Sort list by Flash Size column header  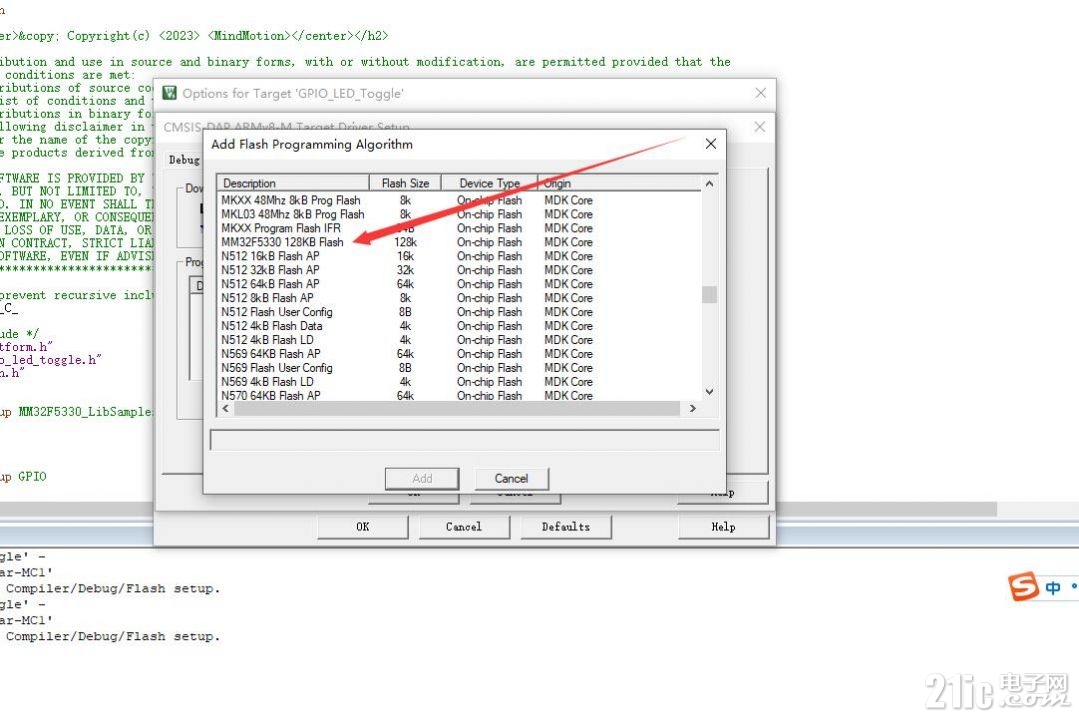(x=405, y=183)
